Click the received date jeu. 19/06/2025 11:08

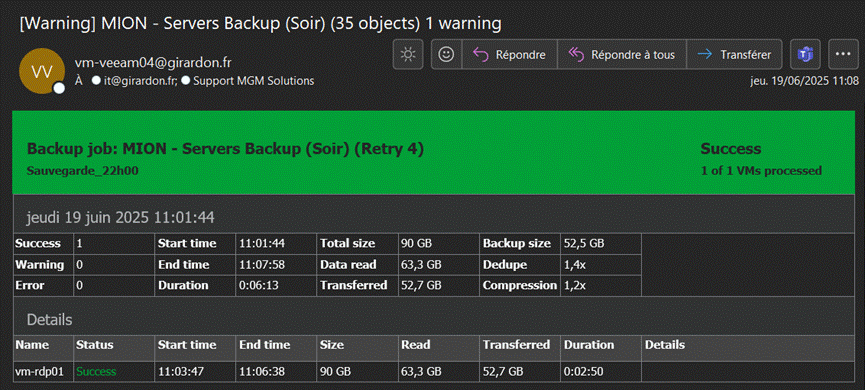click(804, 81)
